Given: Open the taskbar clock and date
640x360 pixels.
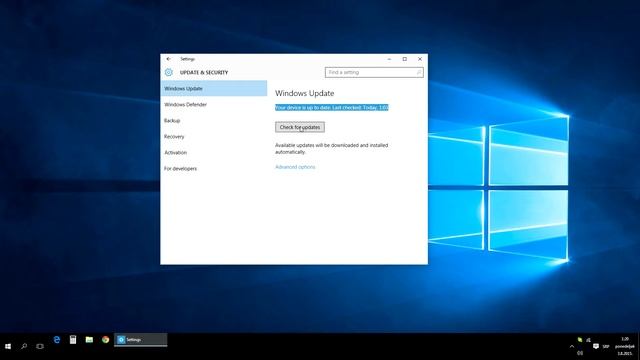Looking at the screenshot, I should point(625,346).
